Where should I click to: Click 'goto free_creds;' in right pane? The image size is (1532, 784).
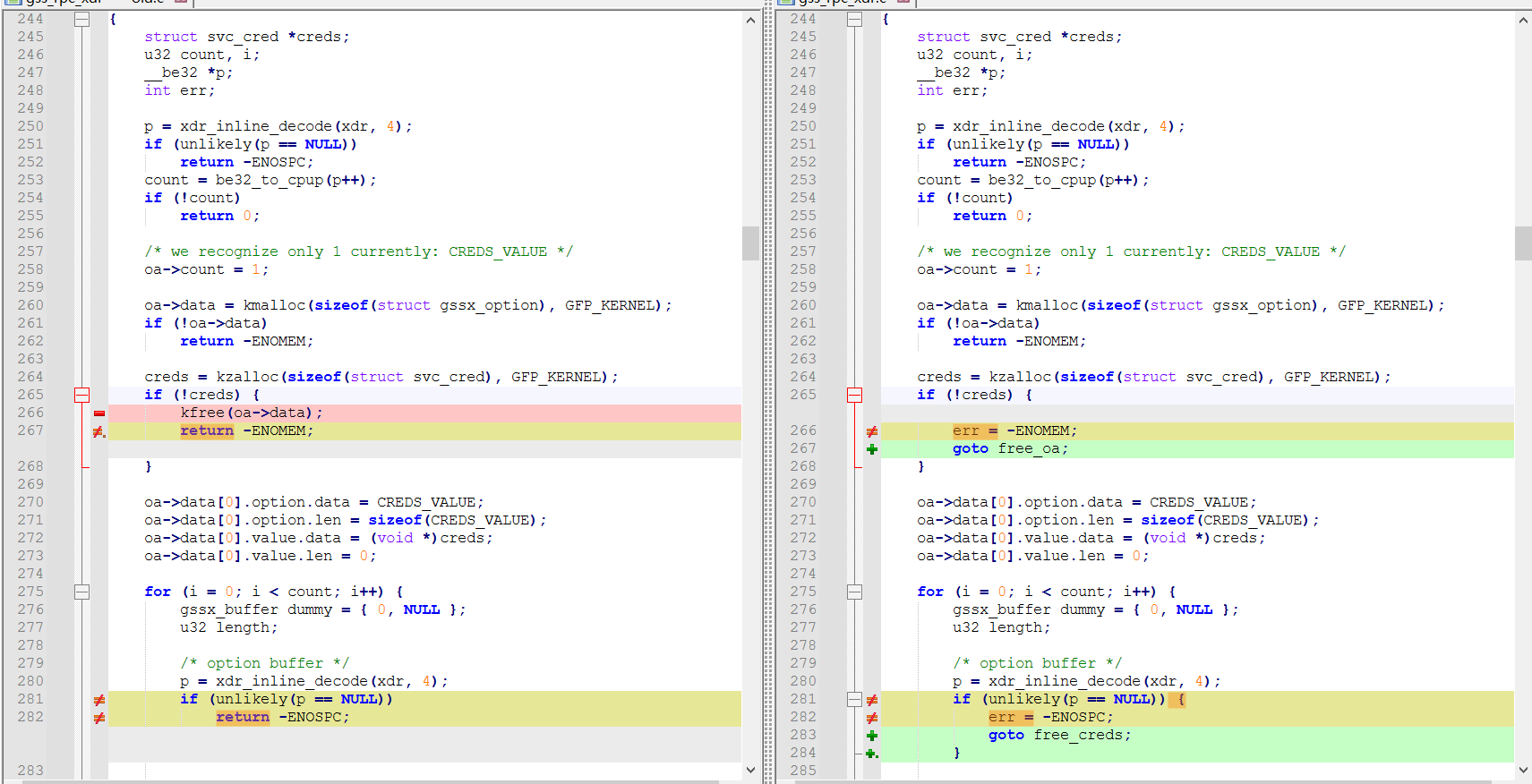point(1059,735)
